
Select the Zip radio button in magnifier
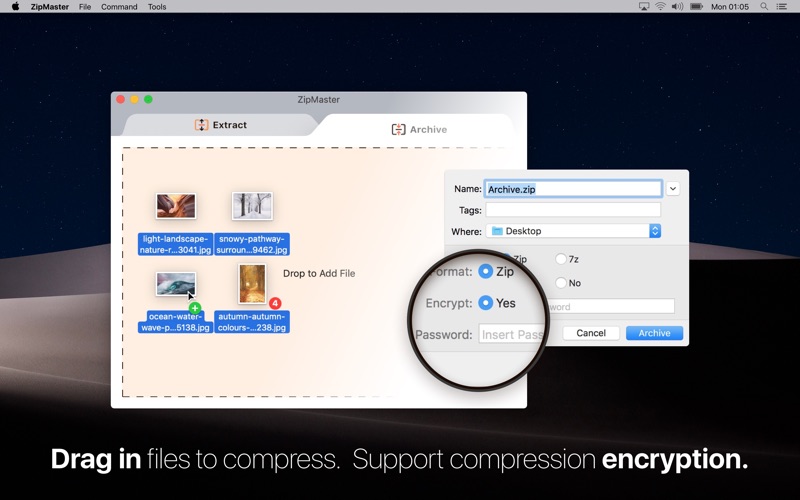(x=485, y=271)
